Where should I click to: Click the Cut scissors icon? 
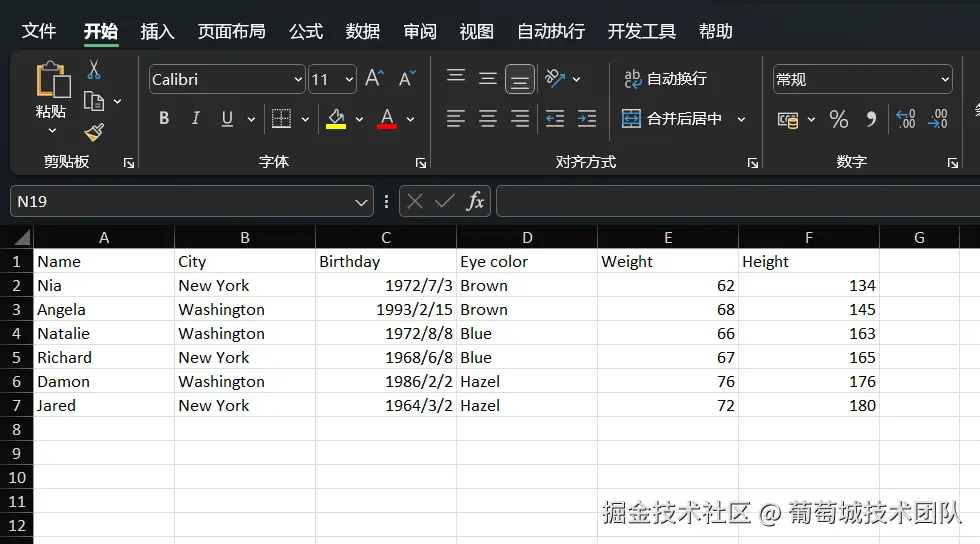[94, 69]
